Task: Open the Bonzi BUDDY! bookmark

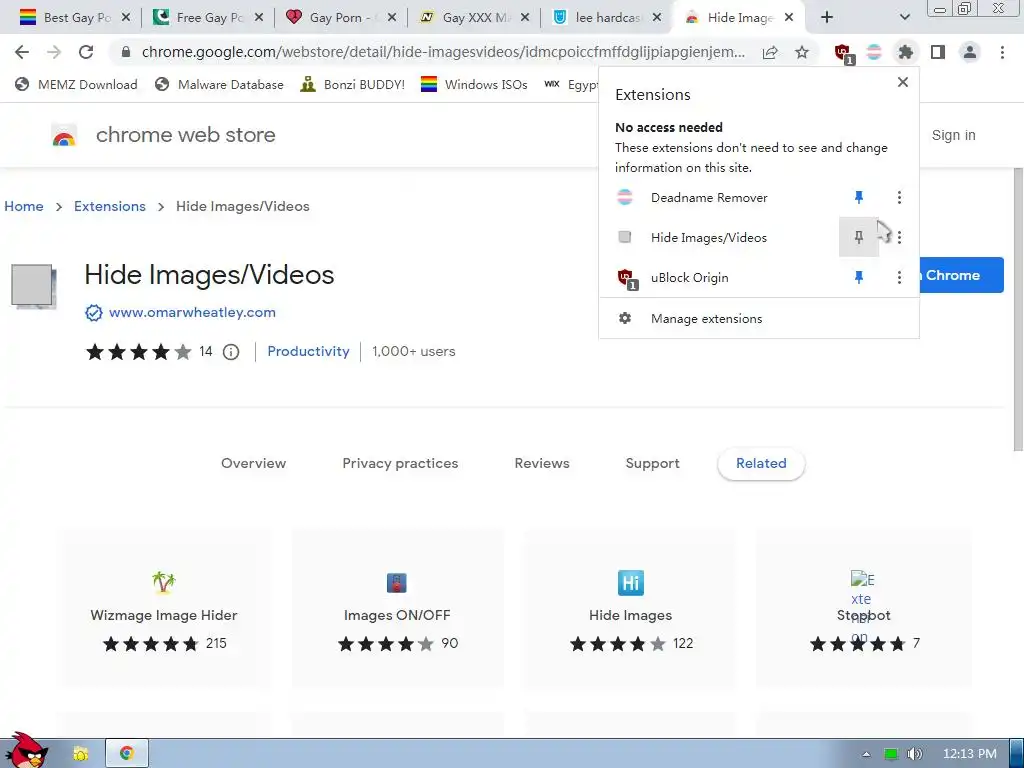Action: click(353, 84)
